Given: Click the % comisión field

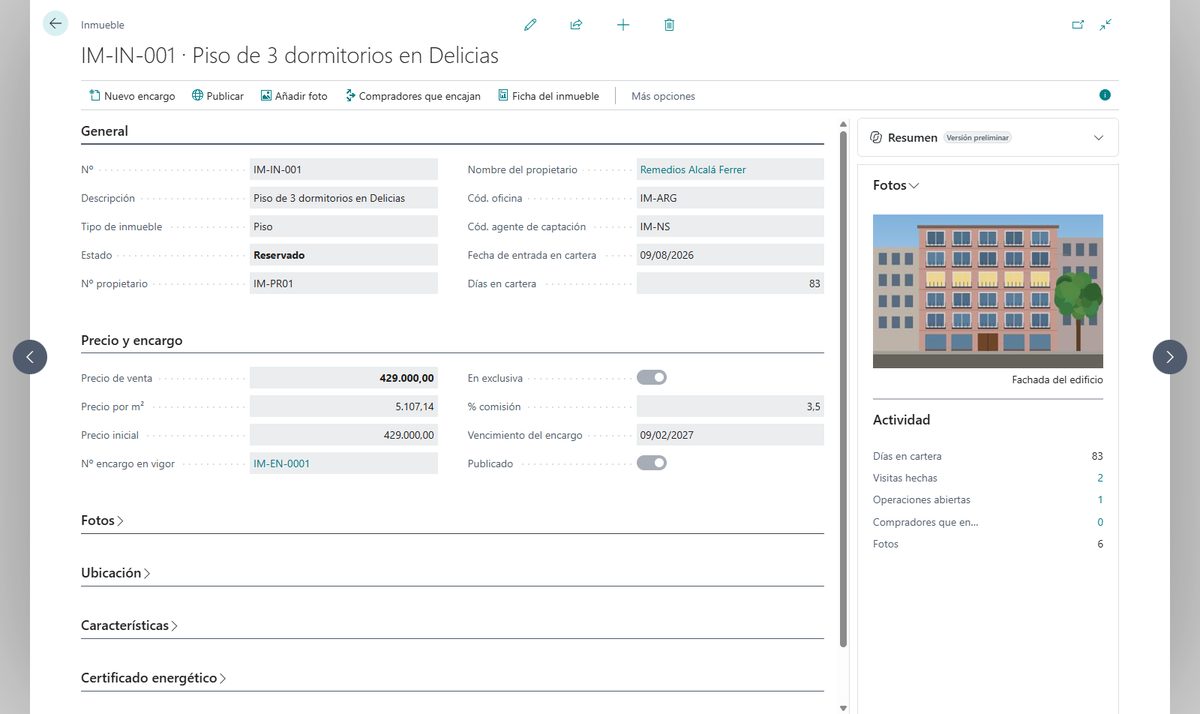Looking at the screenshot, I should [730, 407].
